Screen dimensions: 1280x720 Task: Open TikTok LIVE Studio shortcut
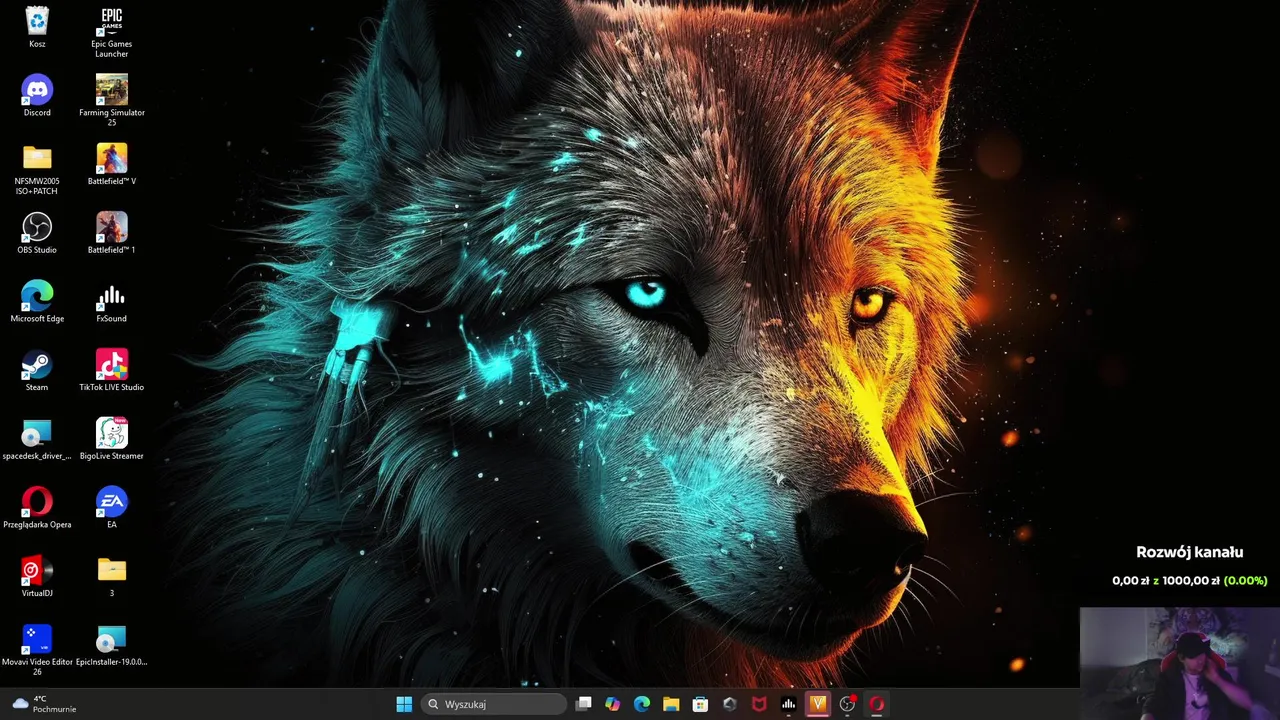[112, 370]
